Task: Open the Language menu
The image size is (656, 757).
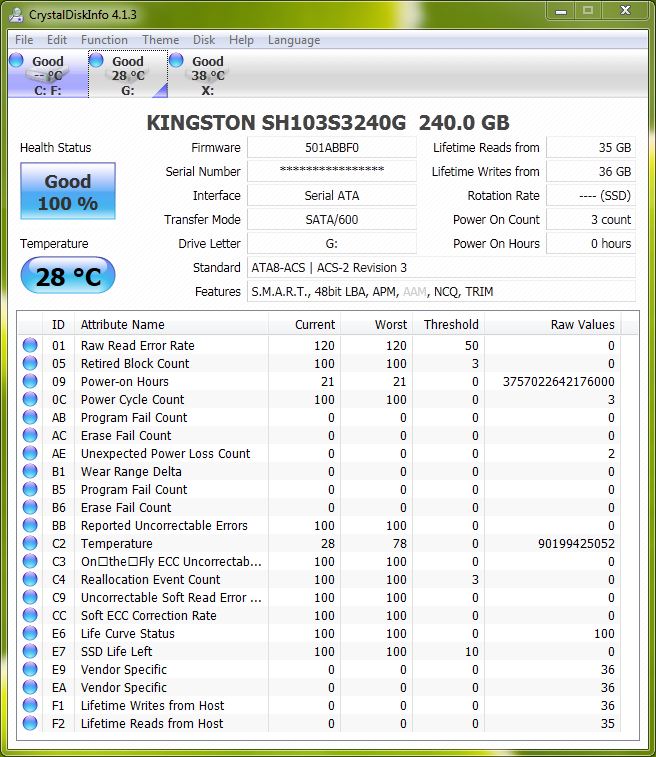Action: pos(293,40)
